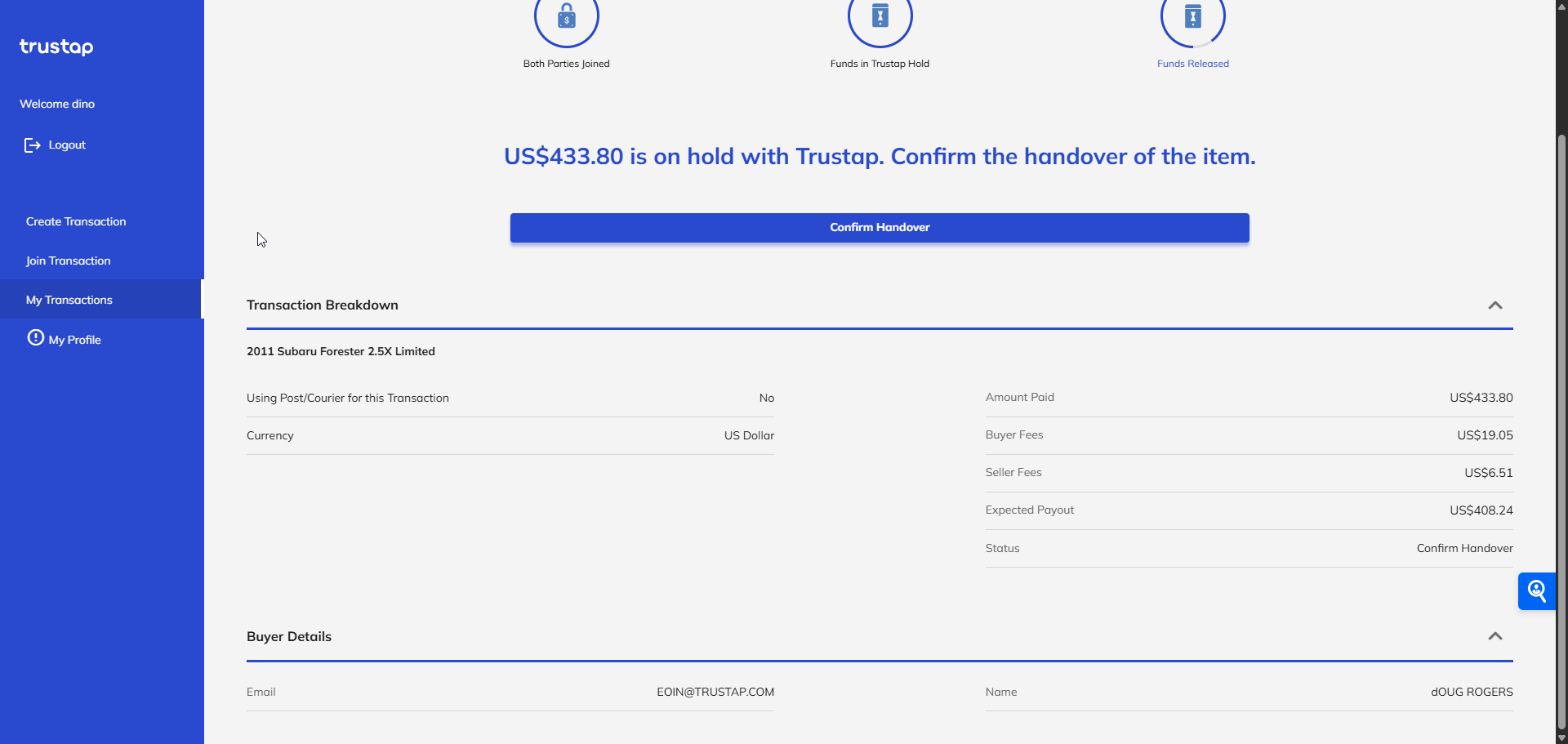Click the My Profile alert icon
The image size is (1568, 744).
35,338
